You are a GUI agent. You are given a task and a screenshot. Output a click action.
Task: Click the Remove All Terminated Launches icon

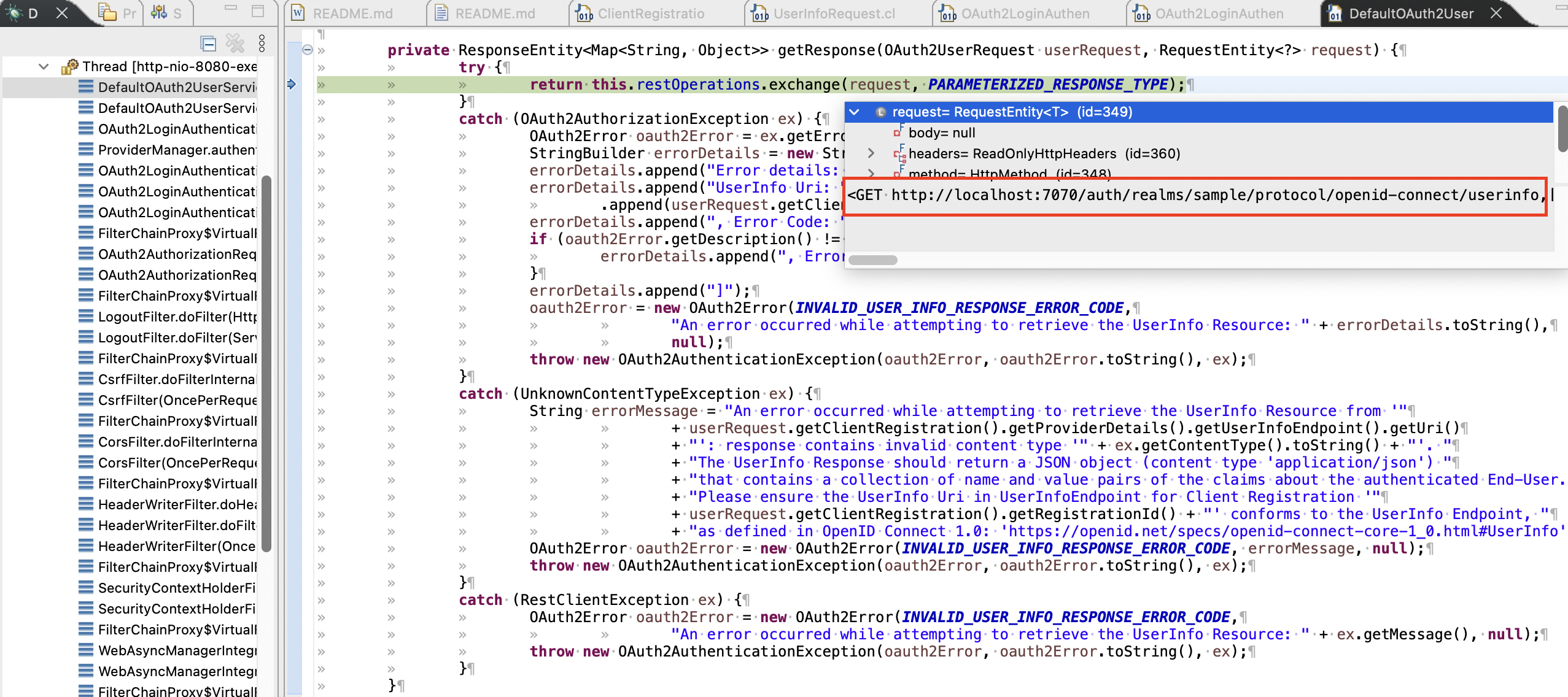235,43
